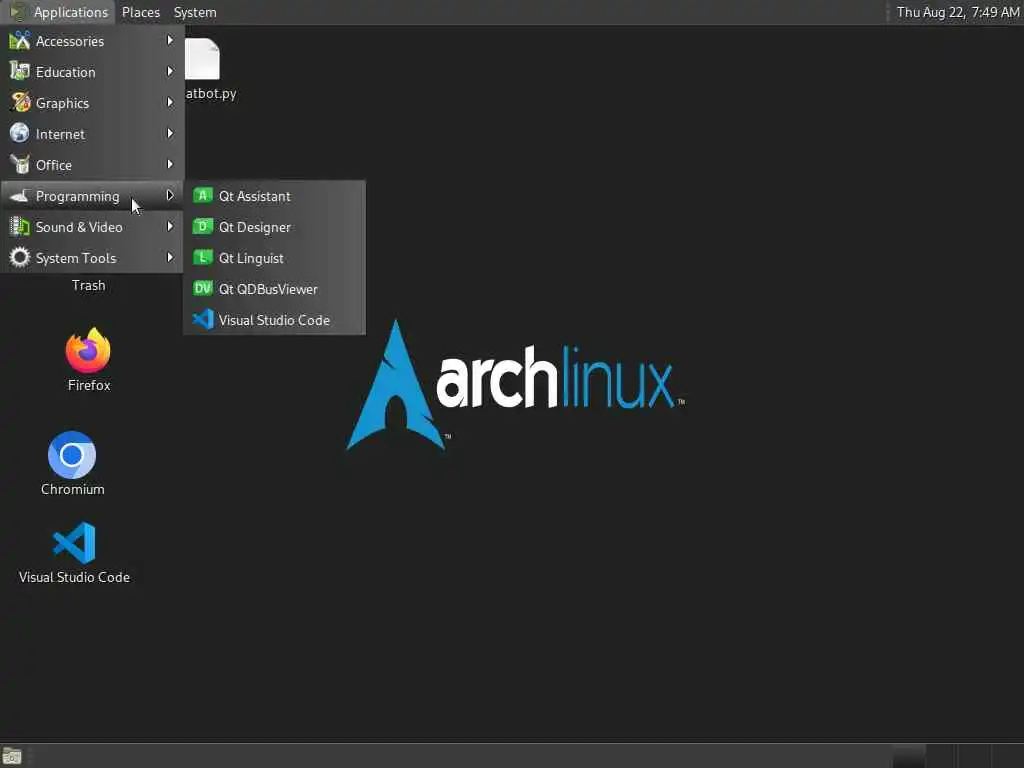The image size is (1024, 768).
Task: Click the Education category icon
Action: 20,72
